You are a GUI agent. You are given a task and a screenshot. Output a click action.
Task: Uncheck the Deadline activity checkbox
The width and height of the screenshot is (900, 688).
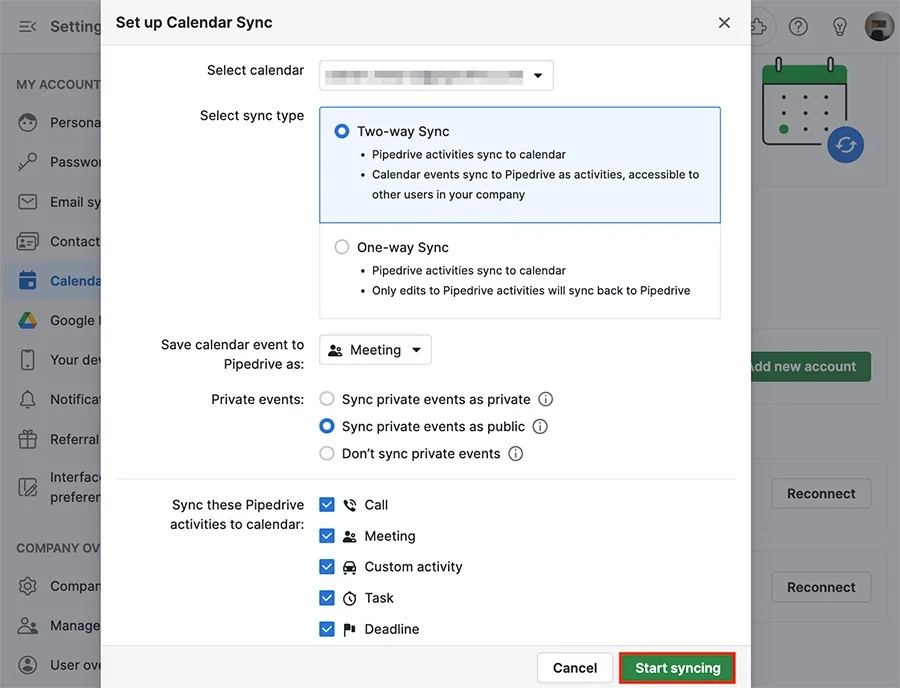(327, 629)
